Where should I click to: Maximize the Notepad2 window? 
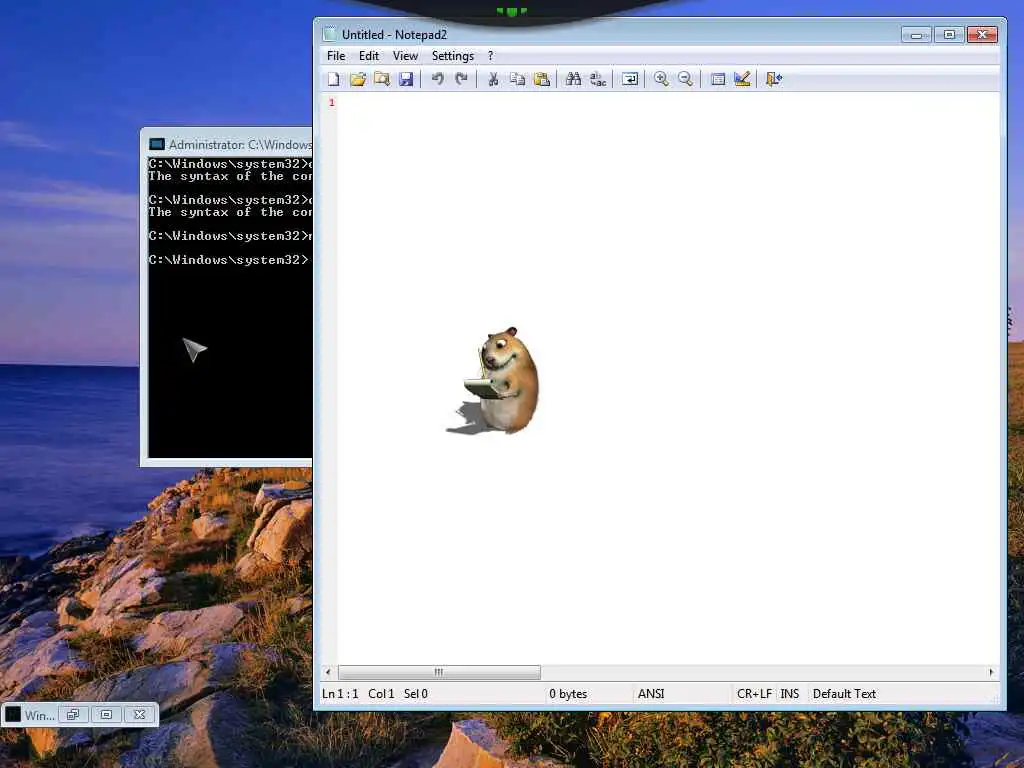pos(949,35)
